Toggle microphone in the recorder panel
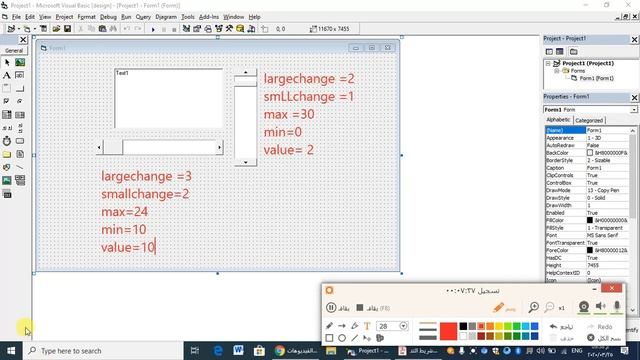 tap(617, 307)
